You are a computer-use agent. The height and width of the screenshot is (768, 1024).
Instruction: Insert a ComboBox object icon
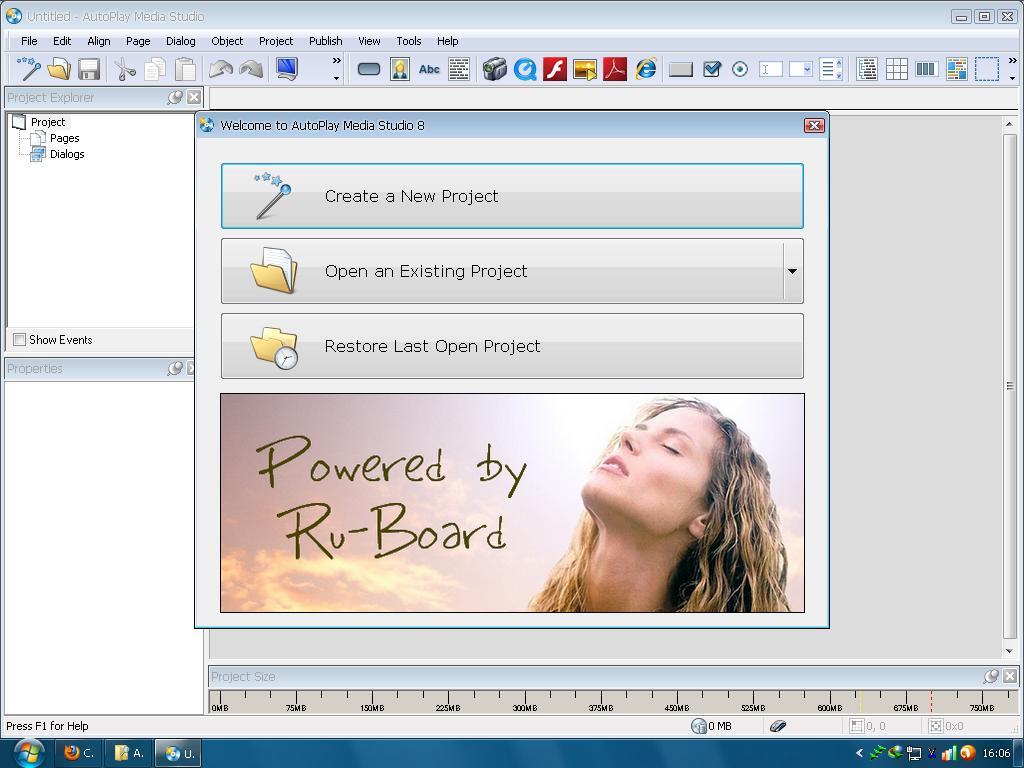801,69
